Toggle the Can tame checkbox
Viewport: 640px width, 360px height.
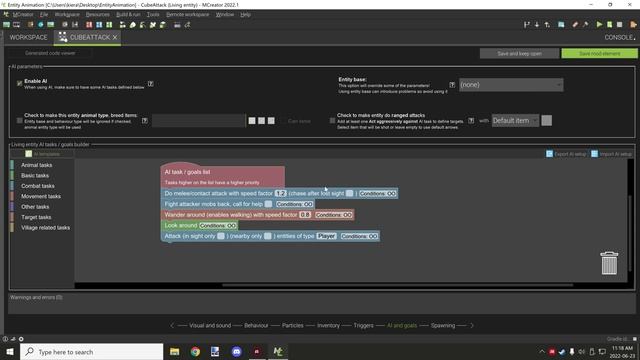(282, 121)
